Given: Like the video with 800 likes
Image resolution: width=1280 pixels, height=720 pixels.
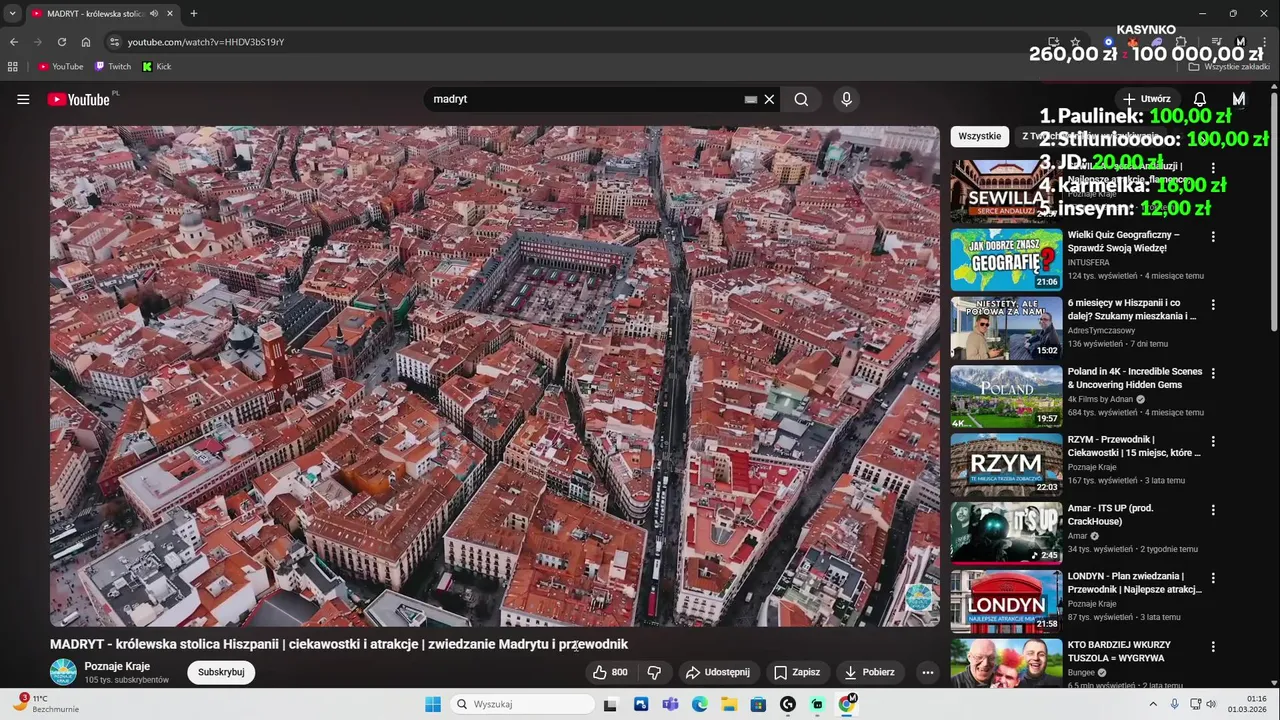Looking at the screenshot, I should click(x=610, y=672).
